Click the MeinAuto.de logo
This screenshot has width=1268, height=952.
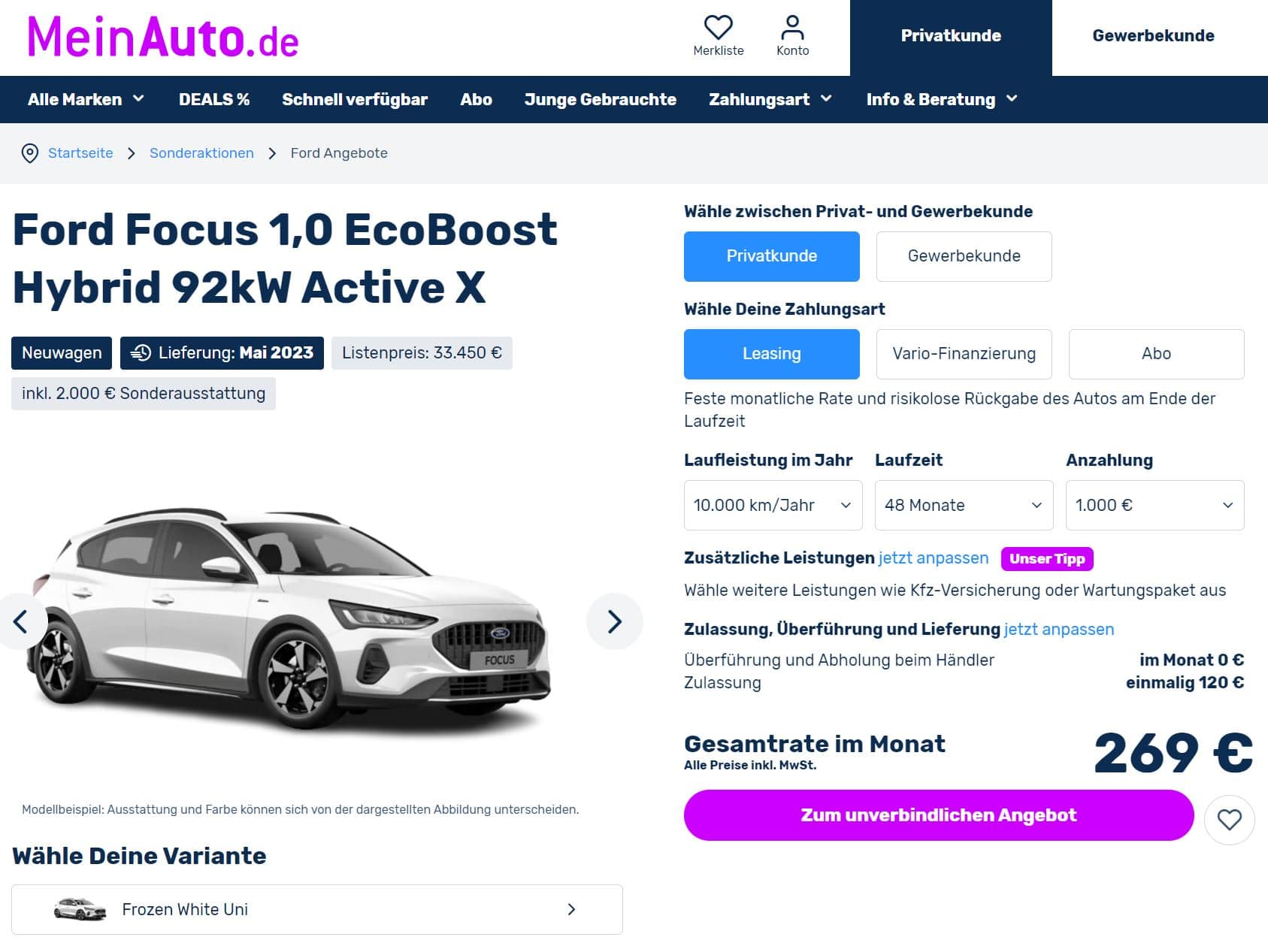[x=163, y=37]
